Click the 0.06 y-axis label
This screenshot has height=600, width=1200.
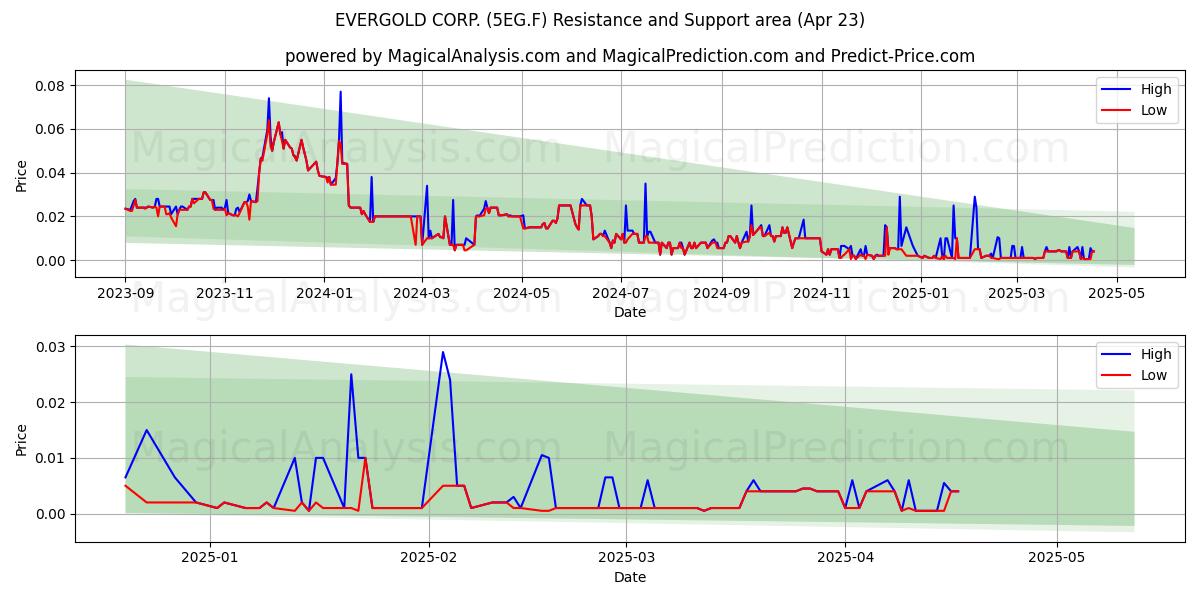(49, 130)
